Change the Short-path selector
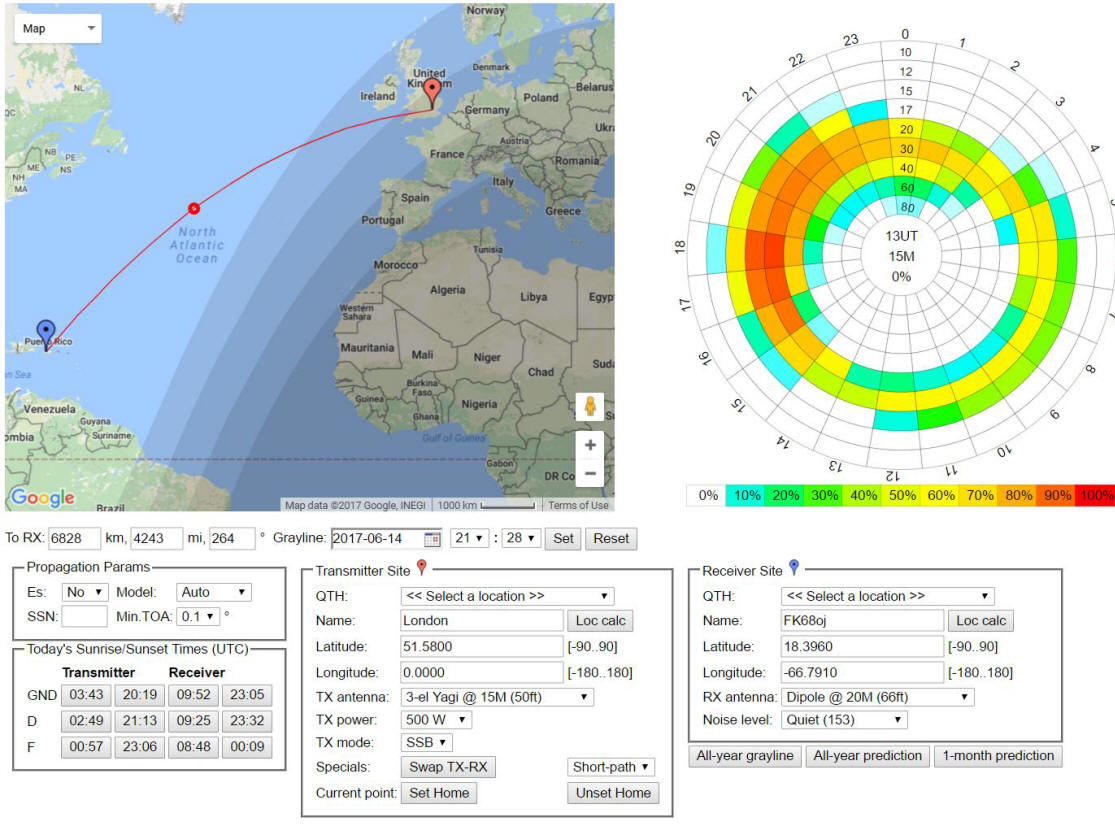 [611, 767]
